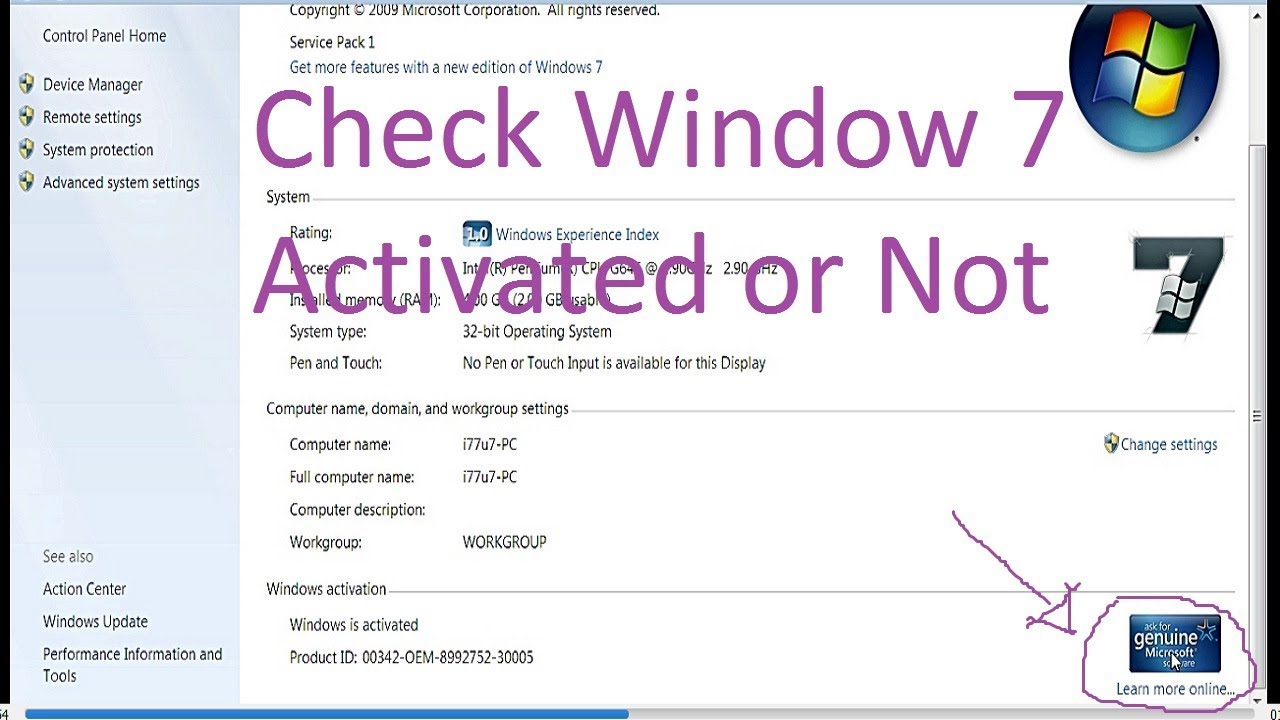Click the 32-bit Operating System value
1280x720 pixels.
[537, 332]
